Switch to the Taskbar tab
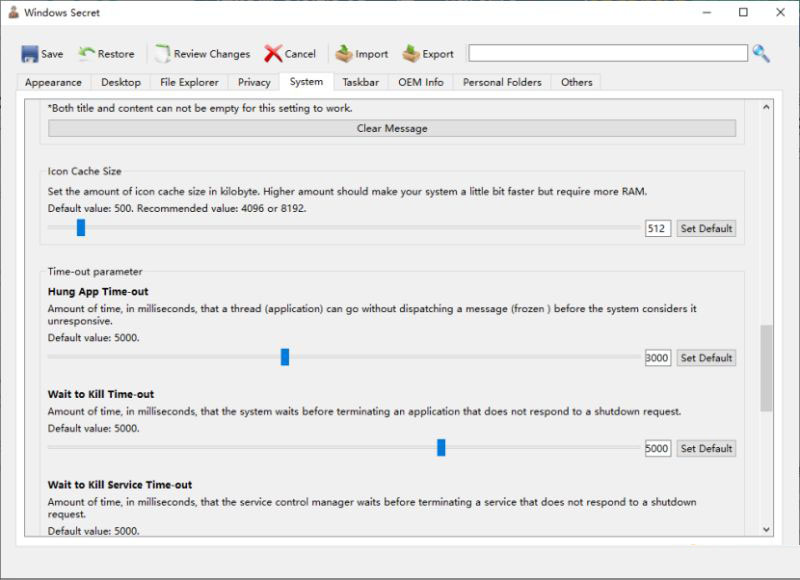The image size is (800, 580). [x=361, y=82]
